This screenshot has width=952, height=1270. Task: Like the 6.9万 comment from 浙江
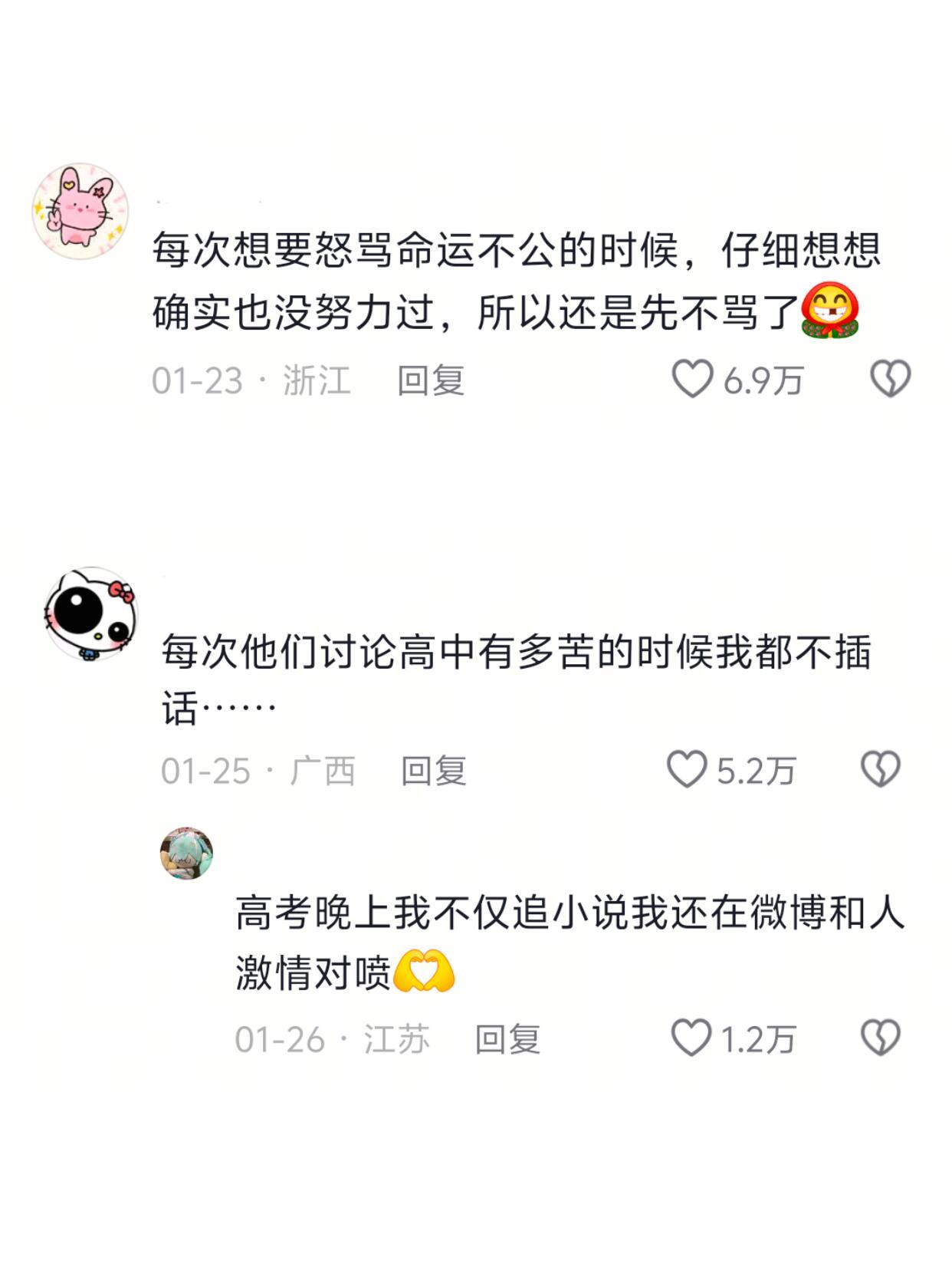pyautogui.click(x=692, y=380)
